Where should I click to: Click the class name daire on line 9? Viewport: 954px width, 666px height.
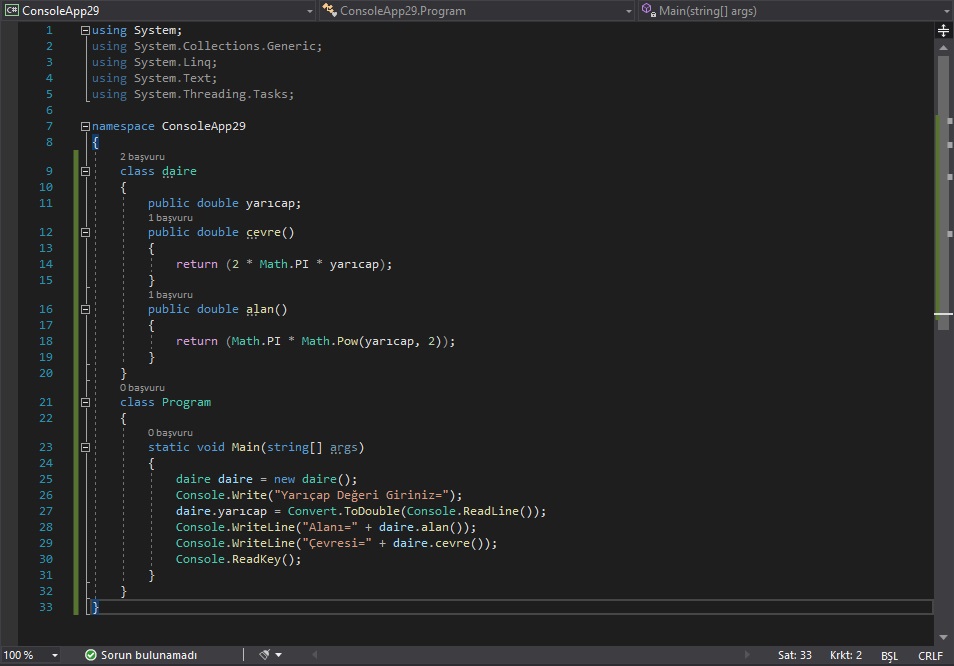179,172
